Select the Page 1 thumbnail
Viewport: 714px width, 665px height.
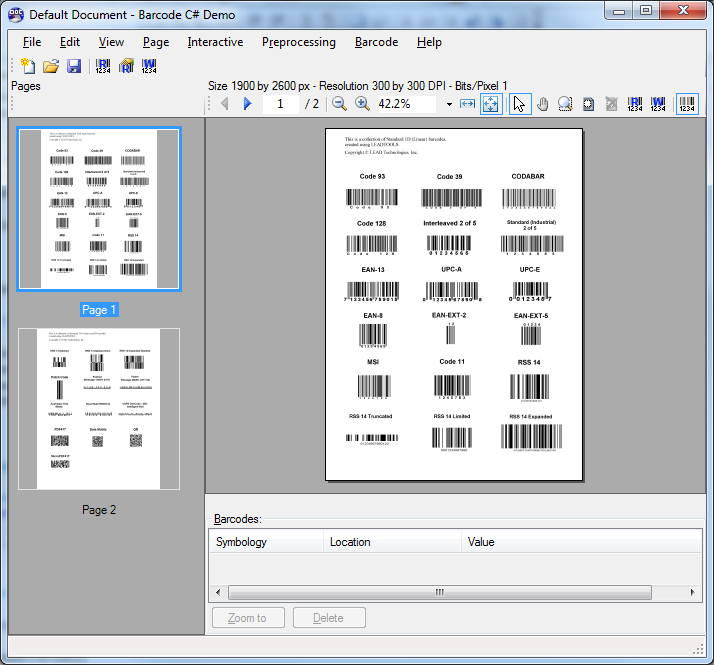[99, 209]
